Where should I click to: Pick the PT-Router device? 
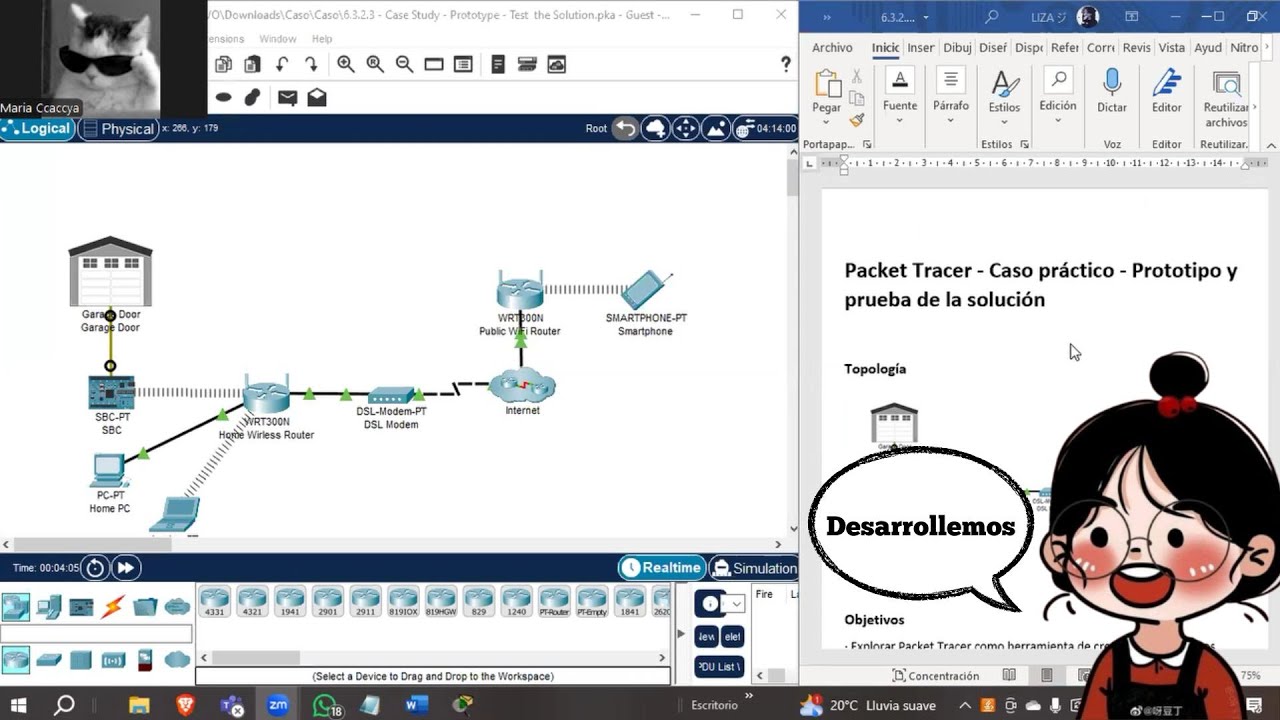pos(554,602)
